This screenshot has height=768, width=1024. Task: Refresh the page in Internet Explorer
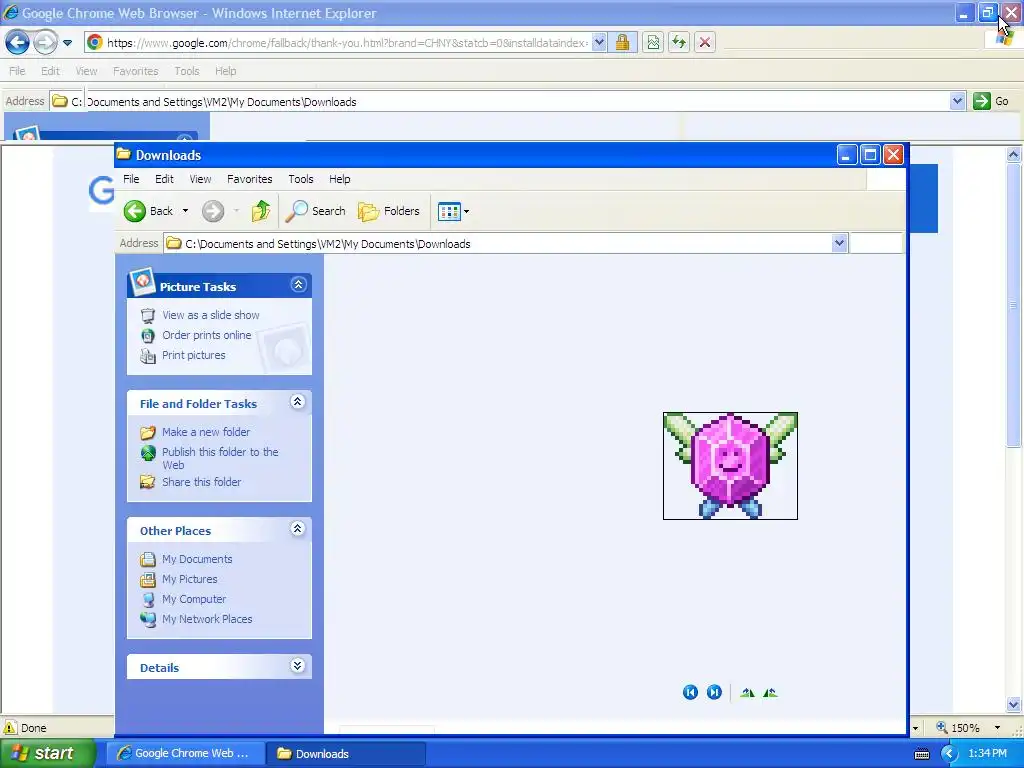[x=679, y=42]
